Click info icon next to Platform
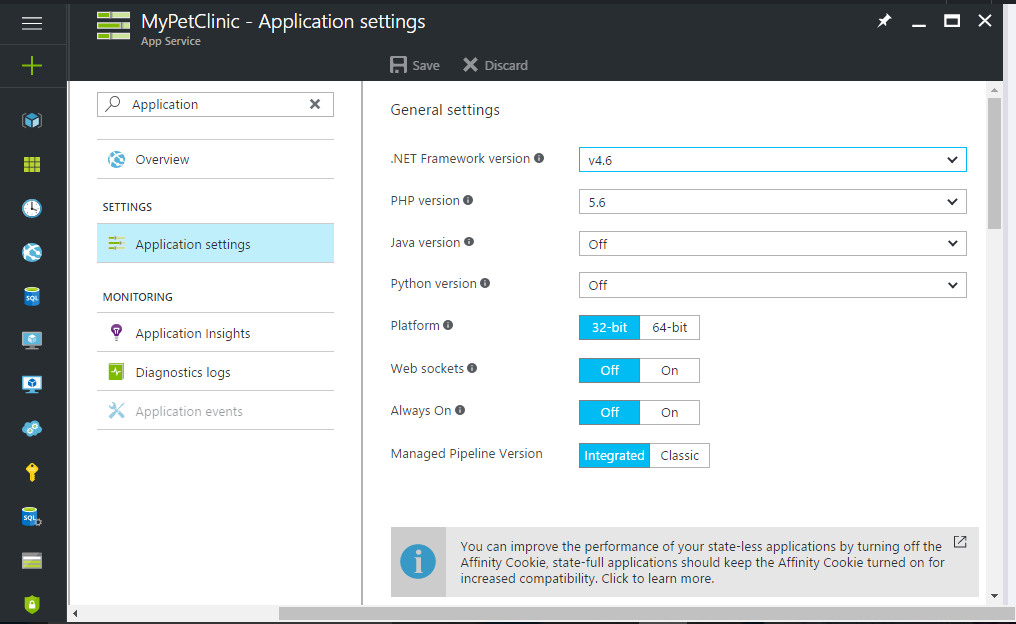 click(448, 325)
